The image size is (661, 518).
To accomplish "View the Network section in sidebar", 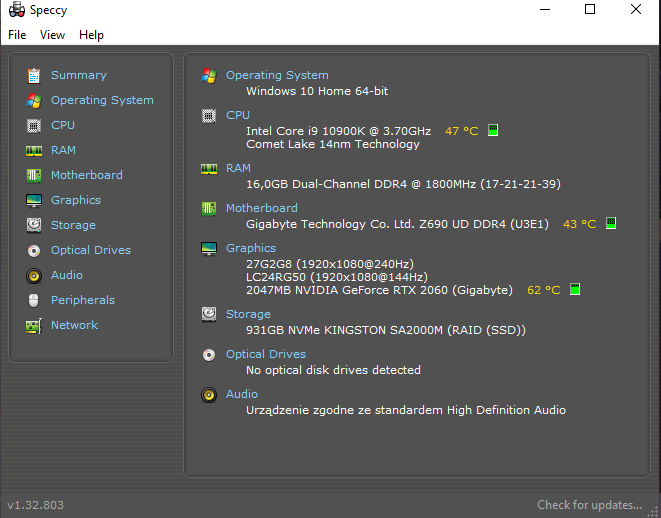I will pyautogui.click(x=75, y=325).
